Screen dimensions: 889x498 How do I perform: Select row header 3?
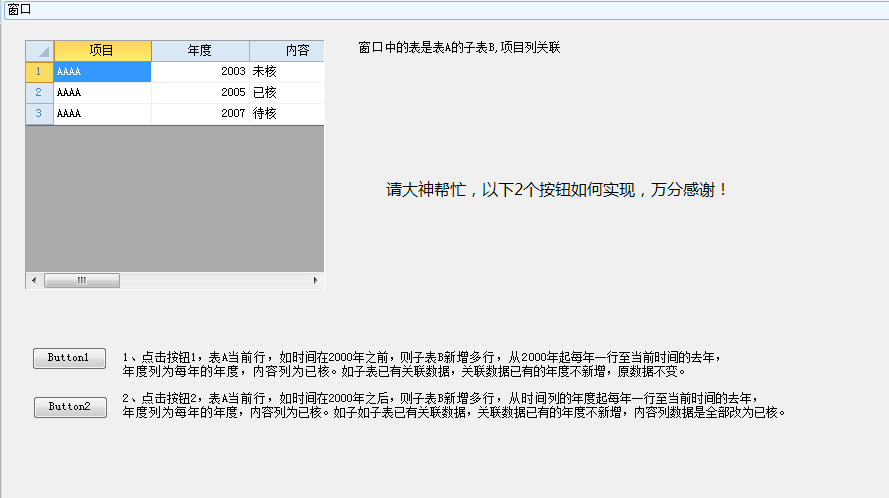[x=40, y=113]
